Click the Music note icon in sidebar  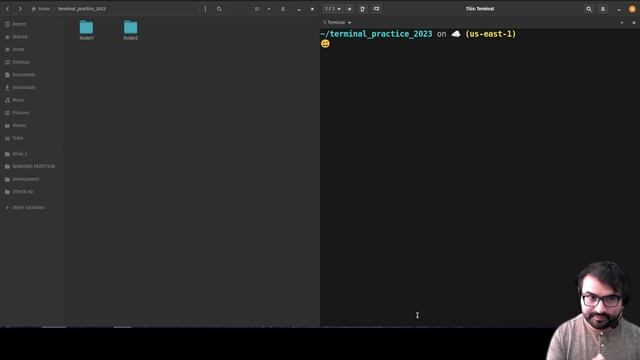pyautogui.click(x=7, y=100)
